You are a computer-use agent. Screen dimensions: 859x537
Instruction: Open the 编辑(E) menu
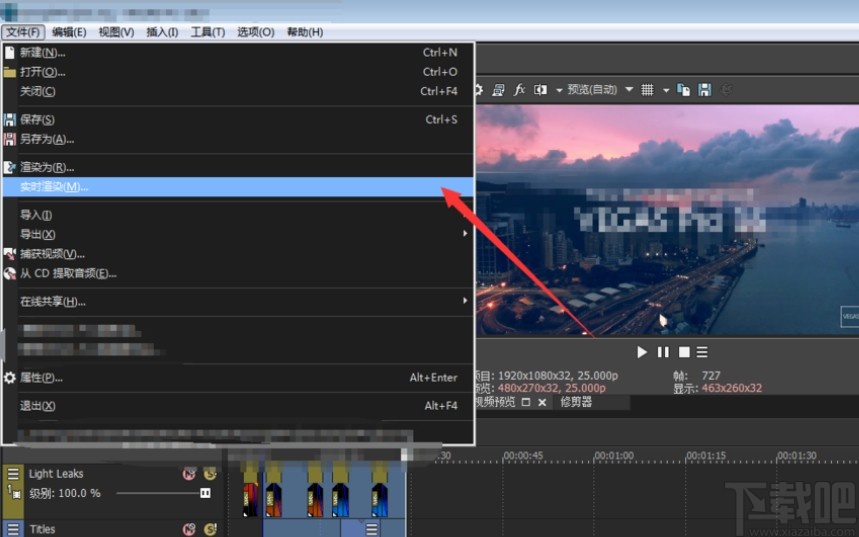coord(69,32)
